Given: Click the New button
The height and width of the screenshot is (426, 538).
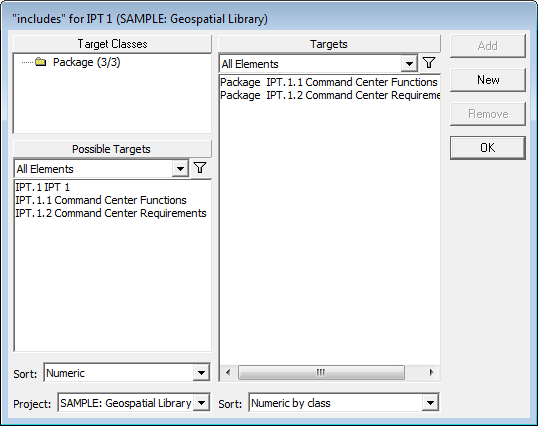Looking at the screenshot, I should point(488,80).
